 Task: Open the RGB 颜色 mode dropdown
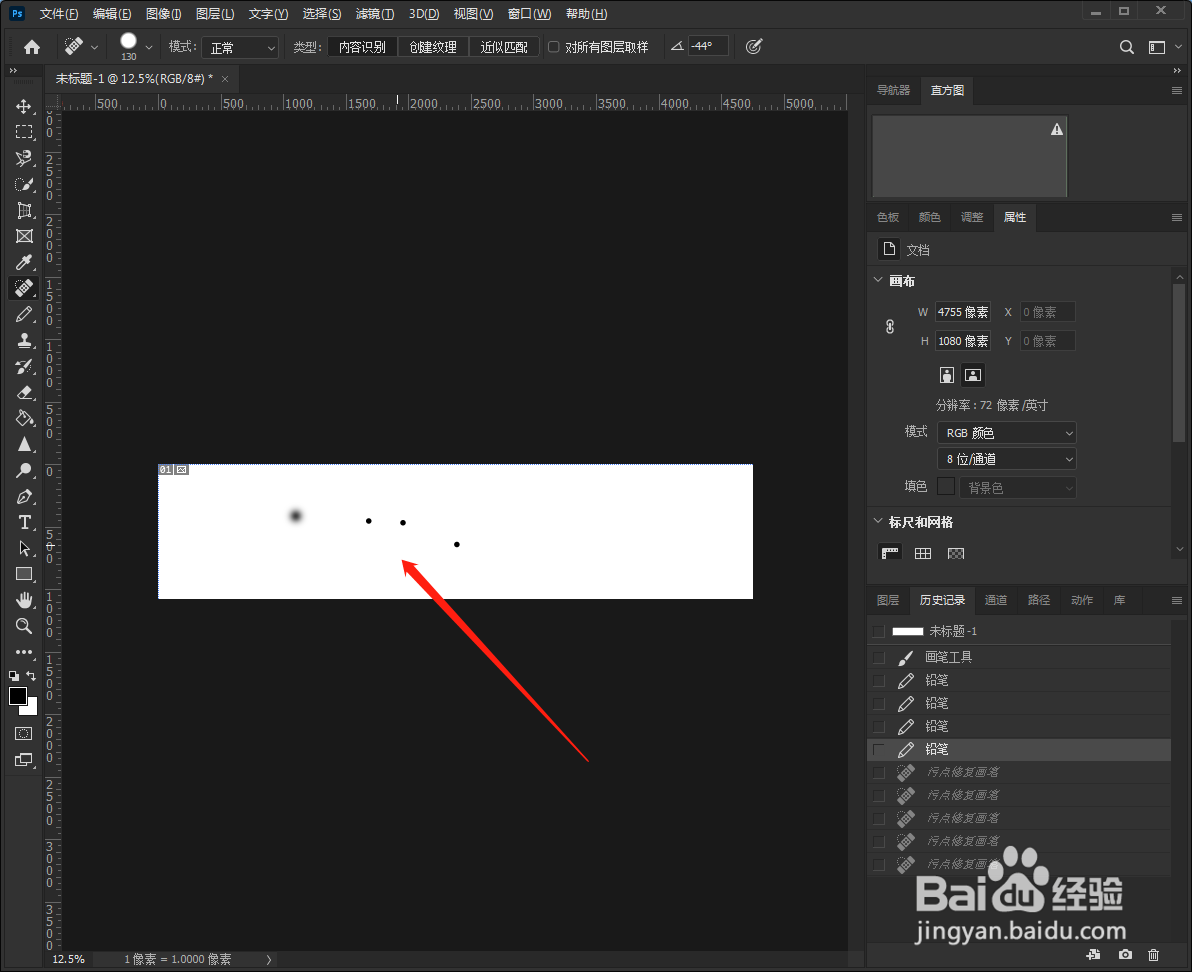pyautogui.click(x=1007, y=432)
